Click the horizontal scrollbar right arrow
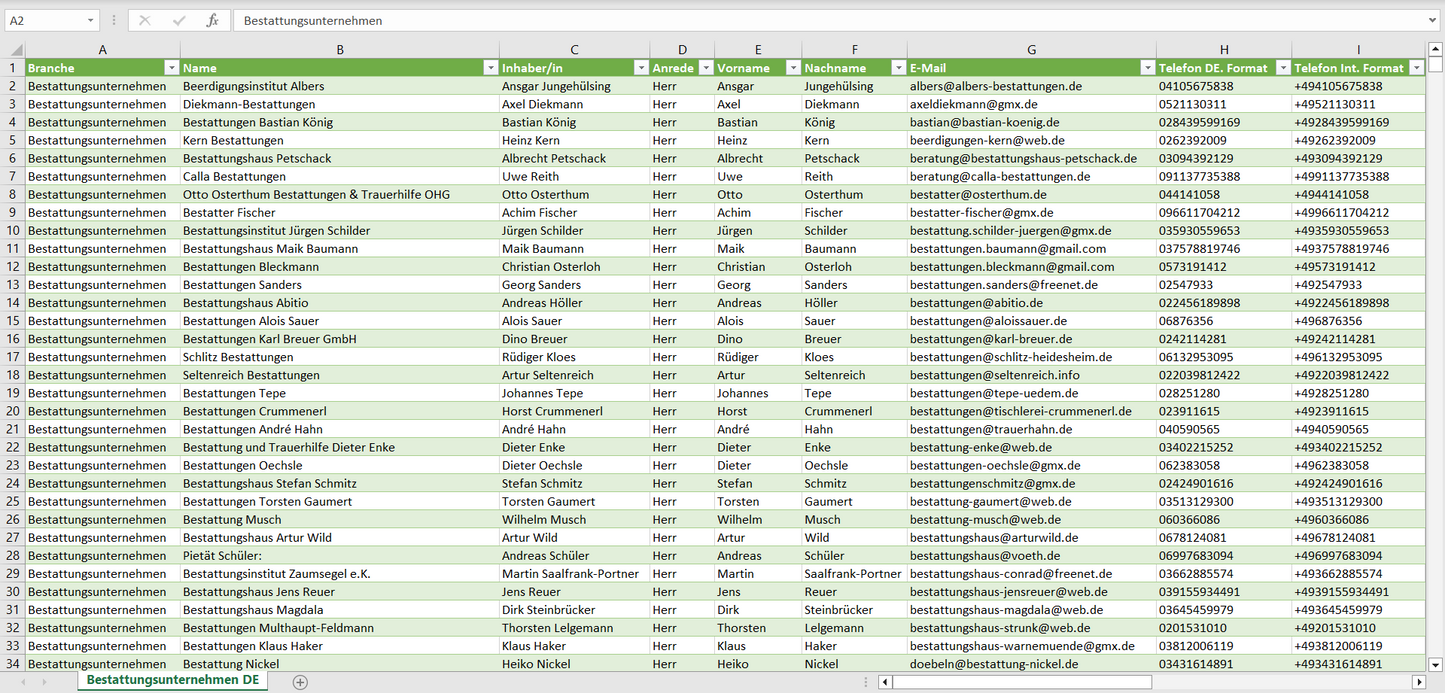This screenshot has height=693, width=1445. (1418, 682)
